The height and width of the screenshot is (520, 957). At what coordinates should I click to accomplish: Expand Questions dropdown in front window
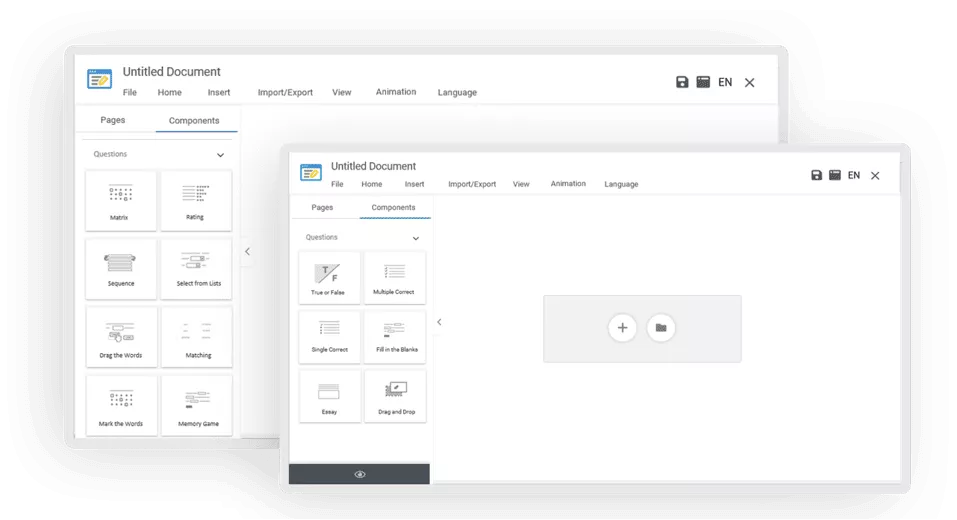(x=416, y=238)
